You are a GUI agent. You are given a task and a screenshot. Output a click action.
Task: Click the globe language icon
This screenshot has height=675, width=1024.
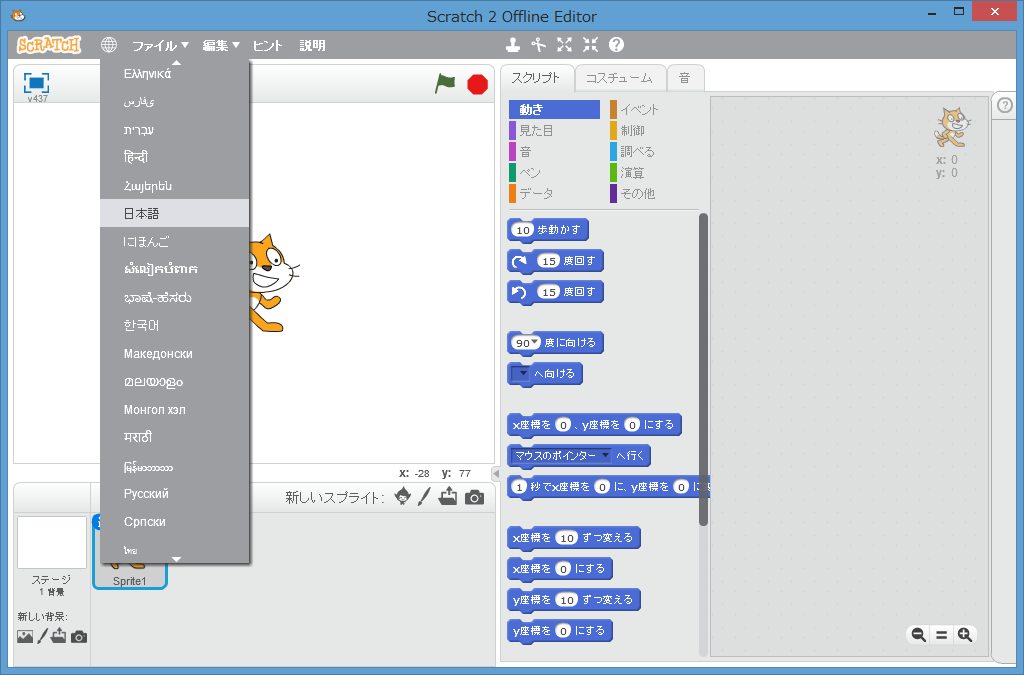(109, 45)
